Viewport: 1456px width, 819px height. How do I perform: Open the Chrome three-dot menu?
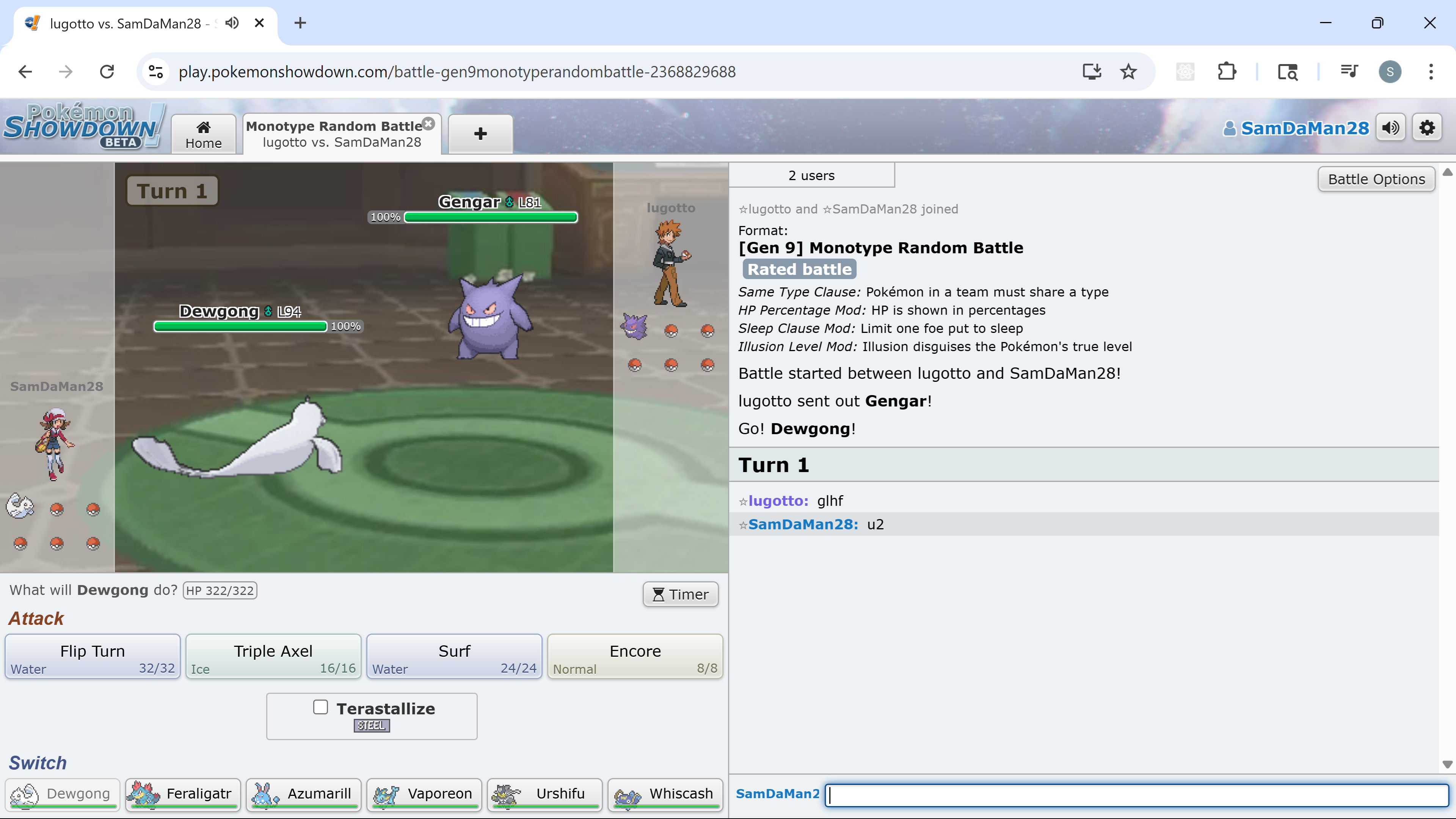click(x=1431, y=72)
